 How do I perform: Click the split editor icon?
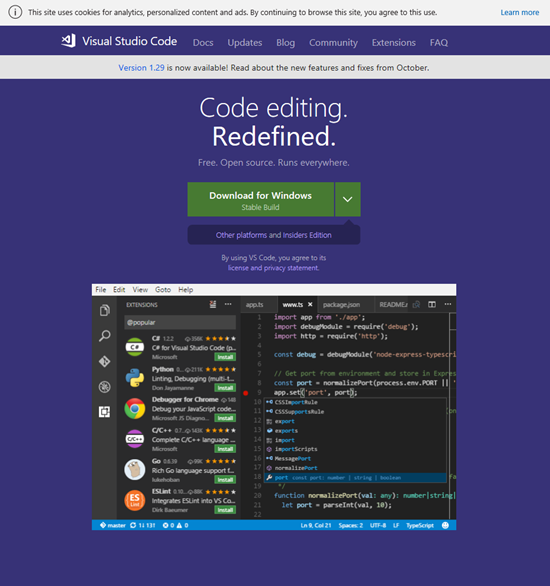[432, 304]
